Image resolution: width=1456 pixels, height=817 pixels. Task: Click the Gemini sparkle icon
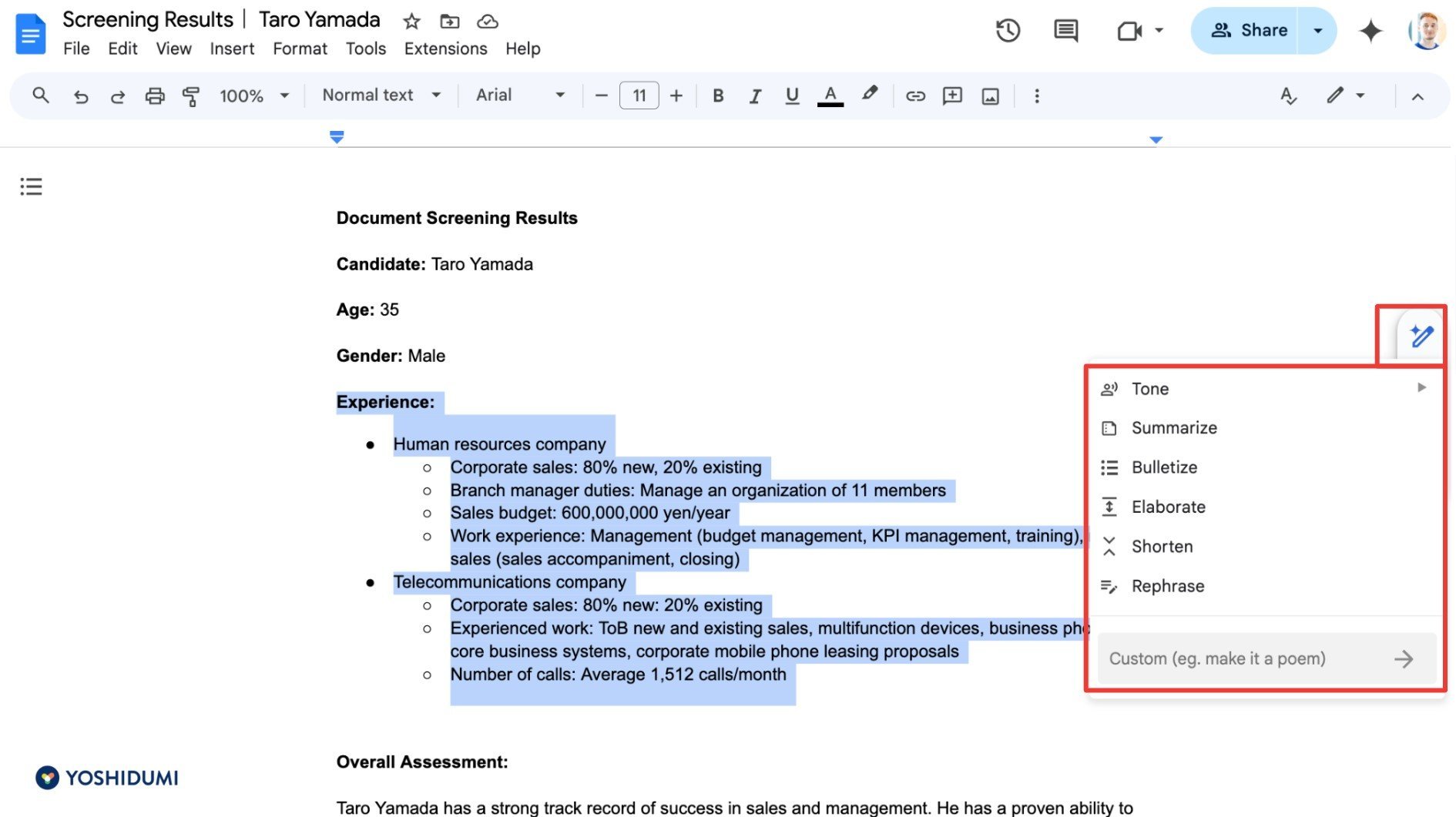click(1370, 31)
